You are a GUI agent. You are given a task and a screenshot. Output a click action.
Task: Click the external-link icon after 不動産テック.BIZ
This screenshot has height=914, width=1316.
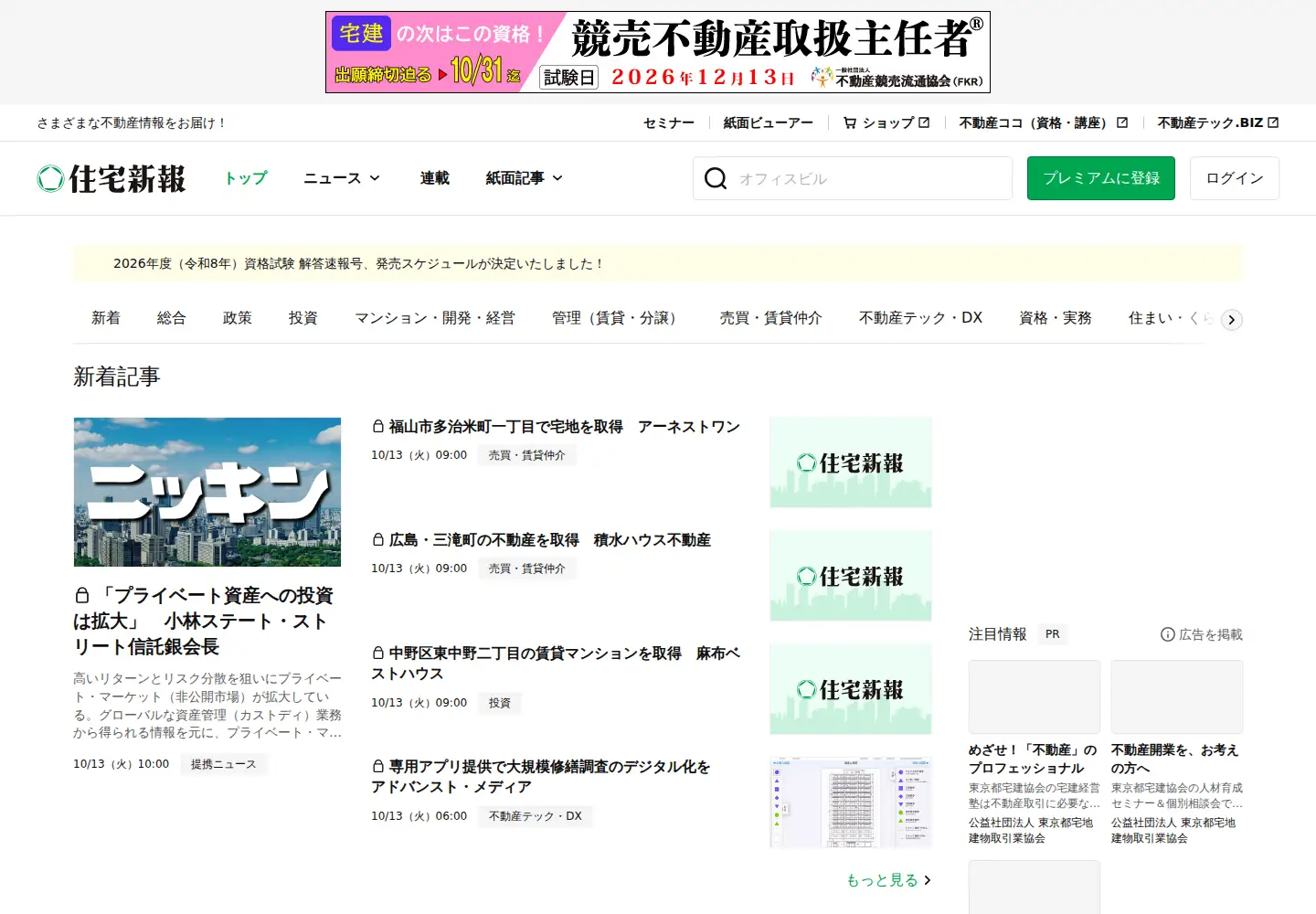1273,122
